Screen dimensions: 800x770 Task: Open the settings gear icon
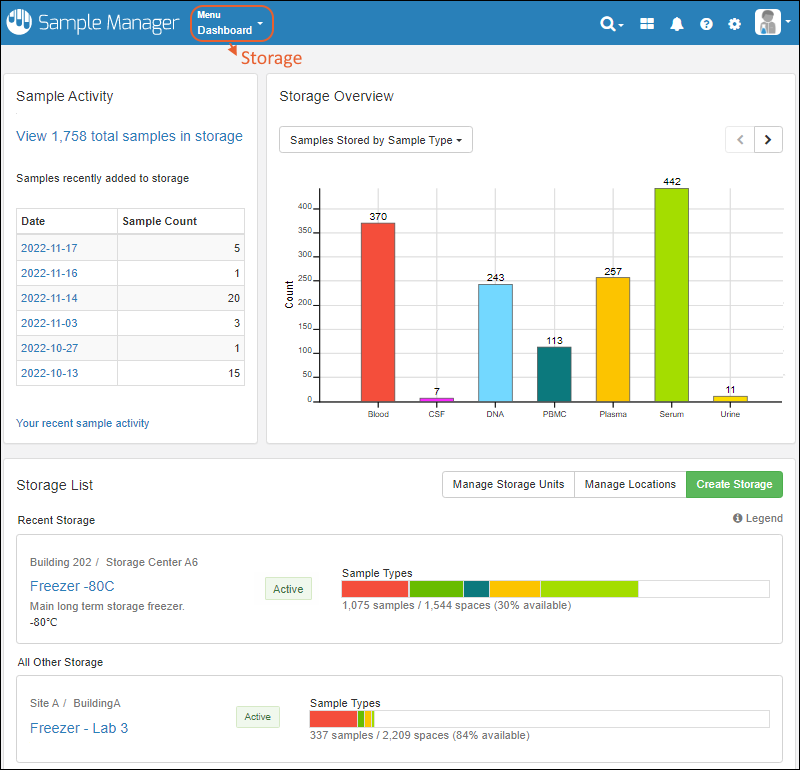point(735,24)
